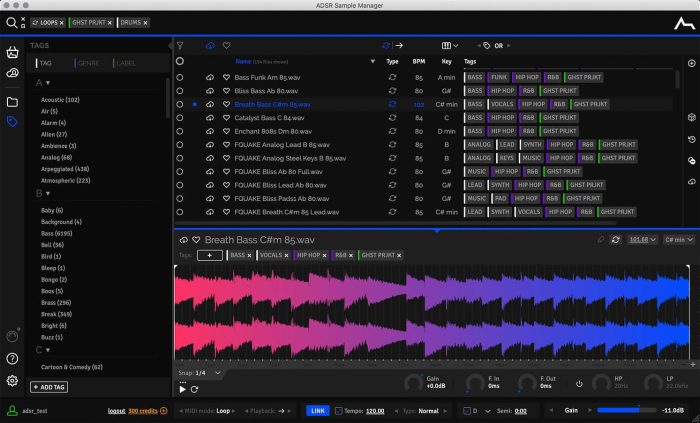Select Catalyst Bass C 84.wav row circle
The image size is (700, 423).
(180, 118)
